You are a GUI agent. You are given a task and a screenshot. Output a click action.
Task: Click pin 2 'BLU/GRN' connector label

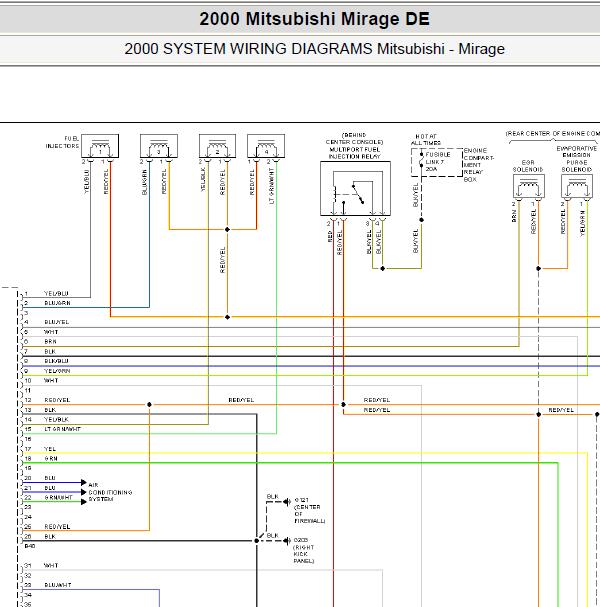[x=57, y=303]
